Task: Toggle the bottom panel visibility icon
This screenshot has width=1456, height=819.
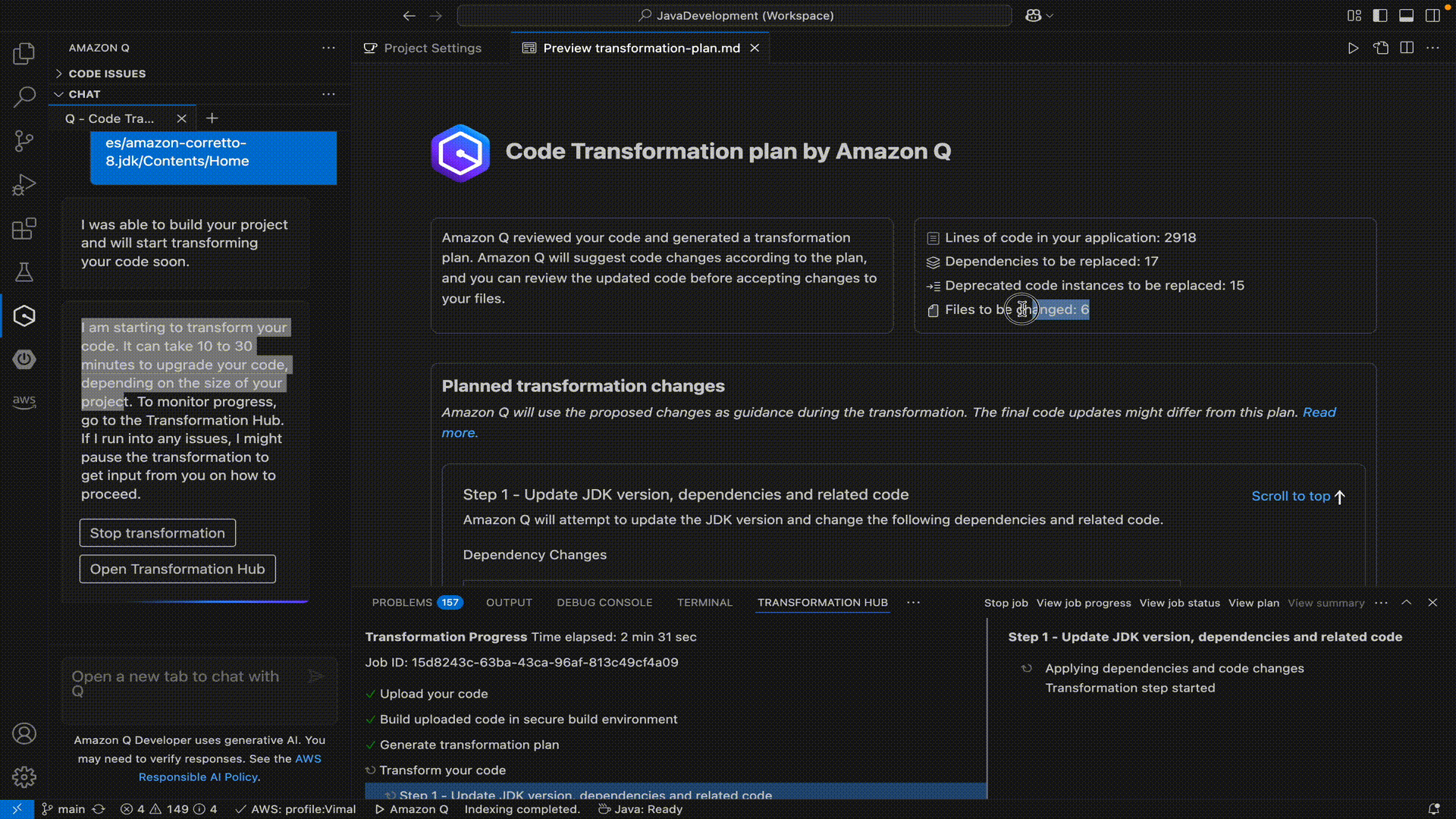Action: click(x=1407, y=15)
